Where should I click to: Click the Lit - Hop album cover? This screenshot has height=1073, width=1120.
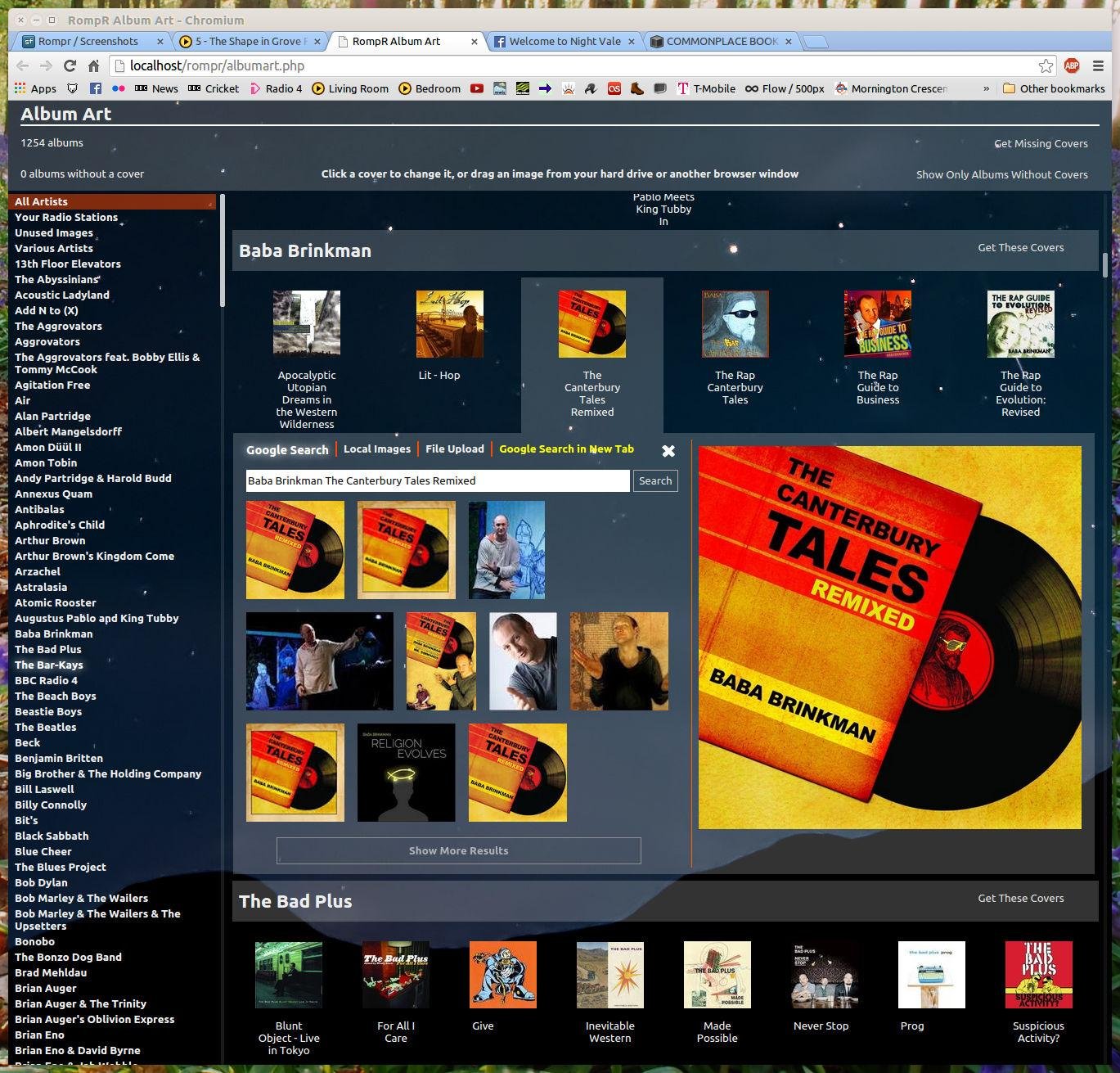(x=449, y=324)
